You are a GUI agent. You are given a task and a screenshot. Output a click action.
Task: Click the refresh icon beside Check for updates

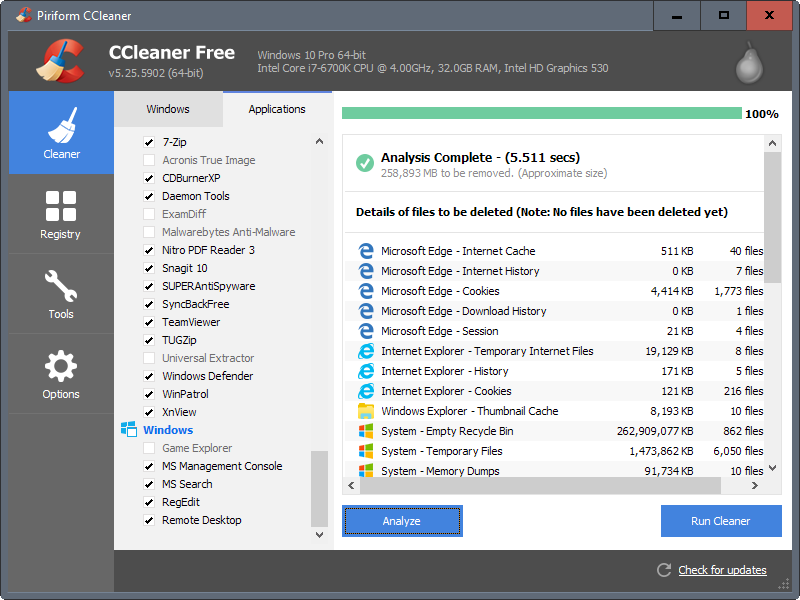click(x=664, y=570)
